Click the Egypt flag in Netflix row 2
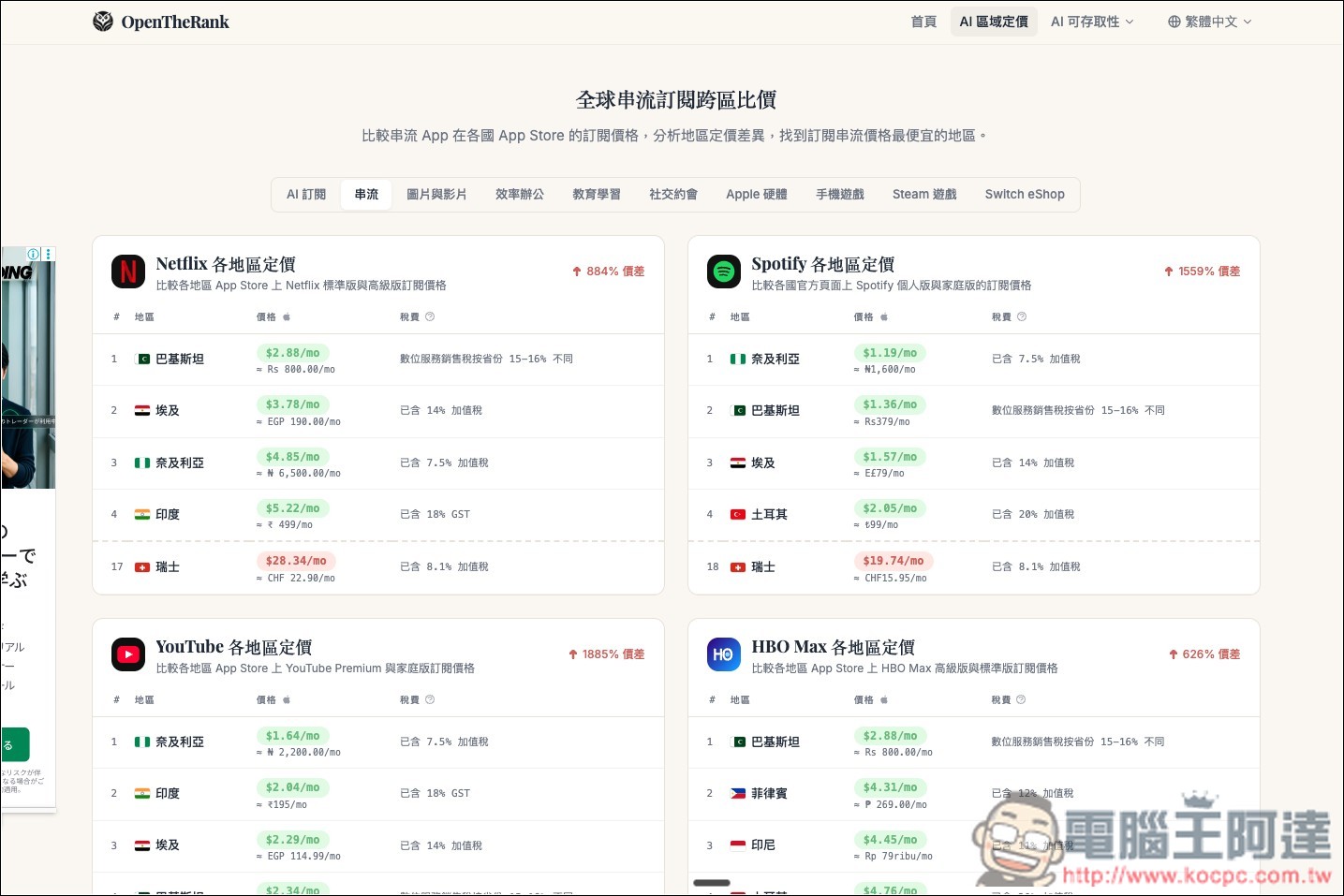The height and width of the screenshot is (896, 1344). point(142,410)
